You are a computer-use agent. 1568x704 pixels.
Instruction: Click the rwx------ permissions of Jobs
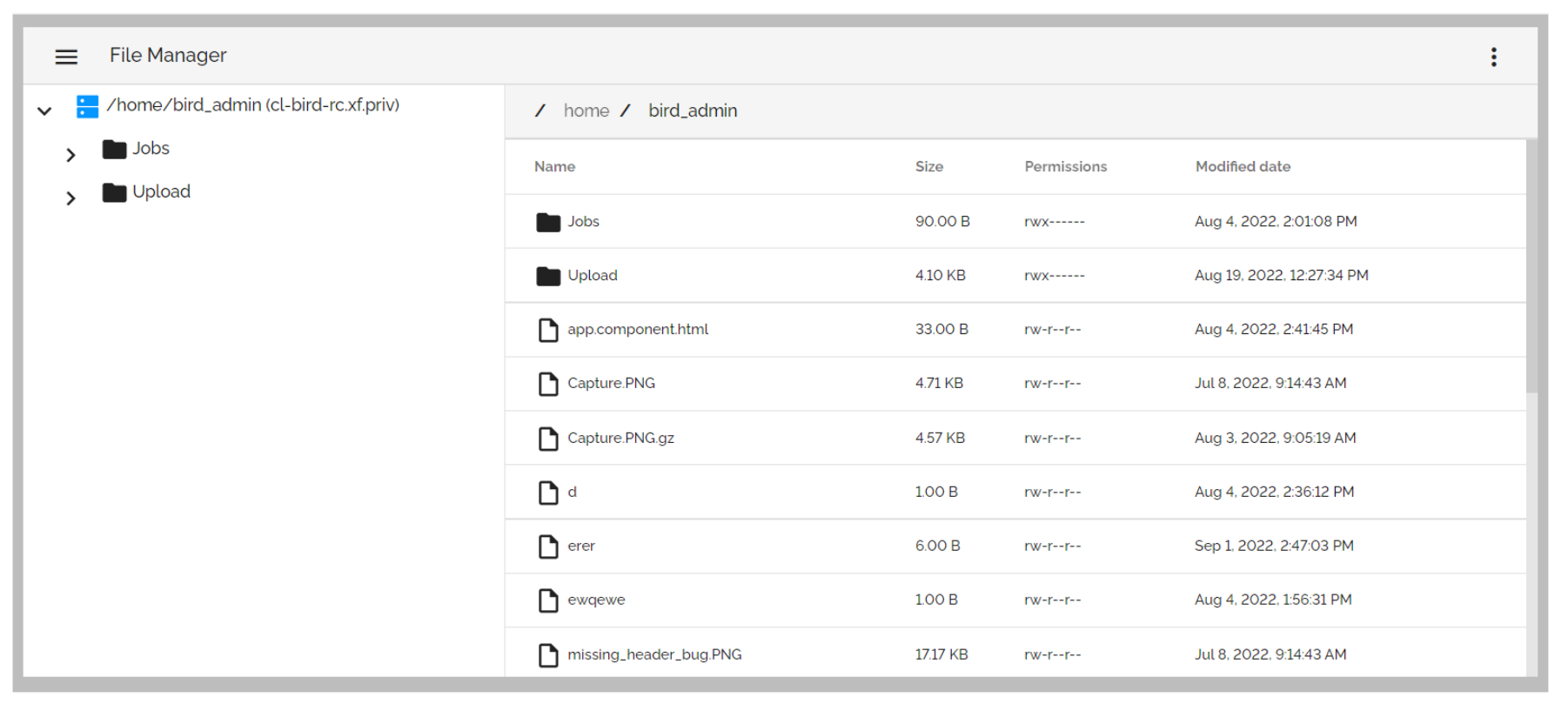(x=1055, y=222)
